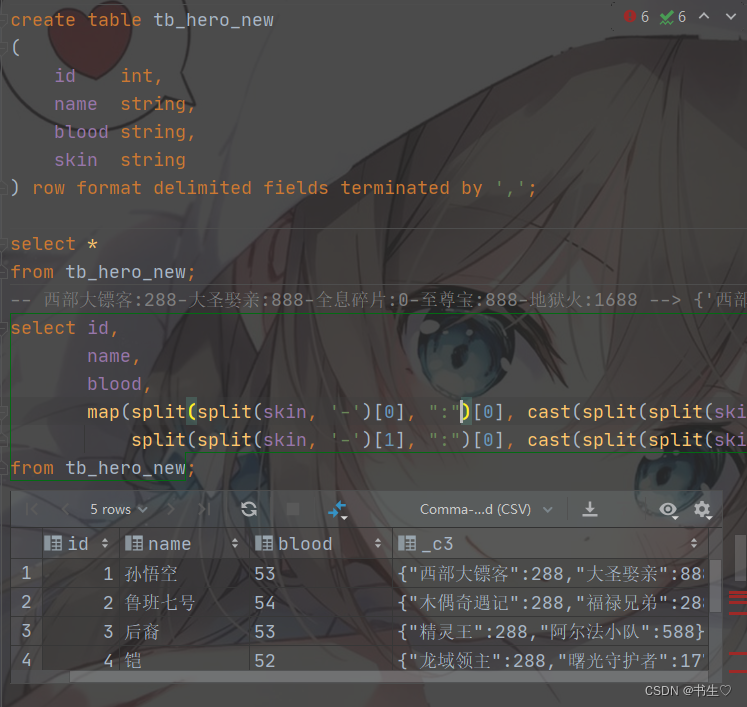Click the blood cell 52
Image resolution: width=747 pixels, height=707 pixels.
(321, 660)
